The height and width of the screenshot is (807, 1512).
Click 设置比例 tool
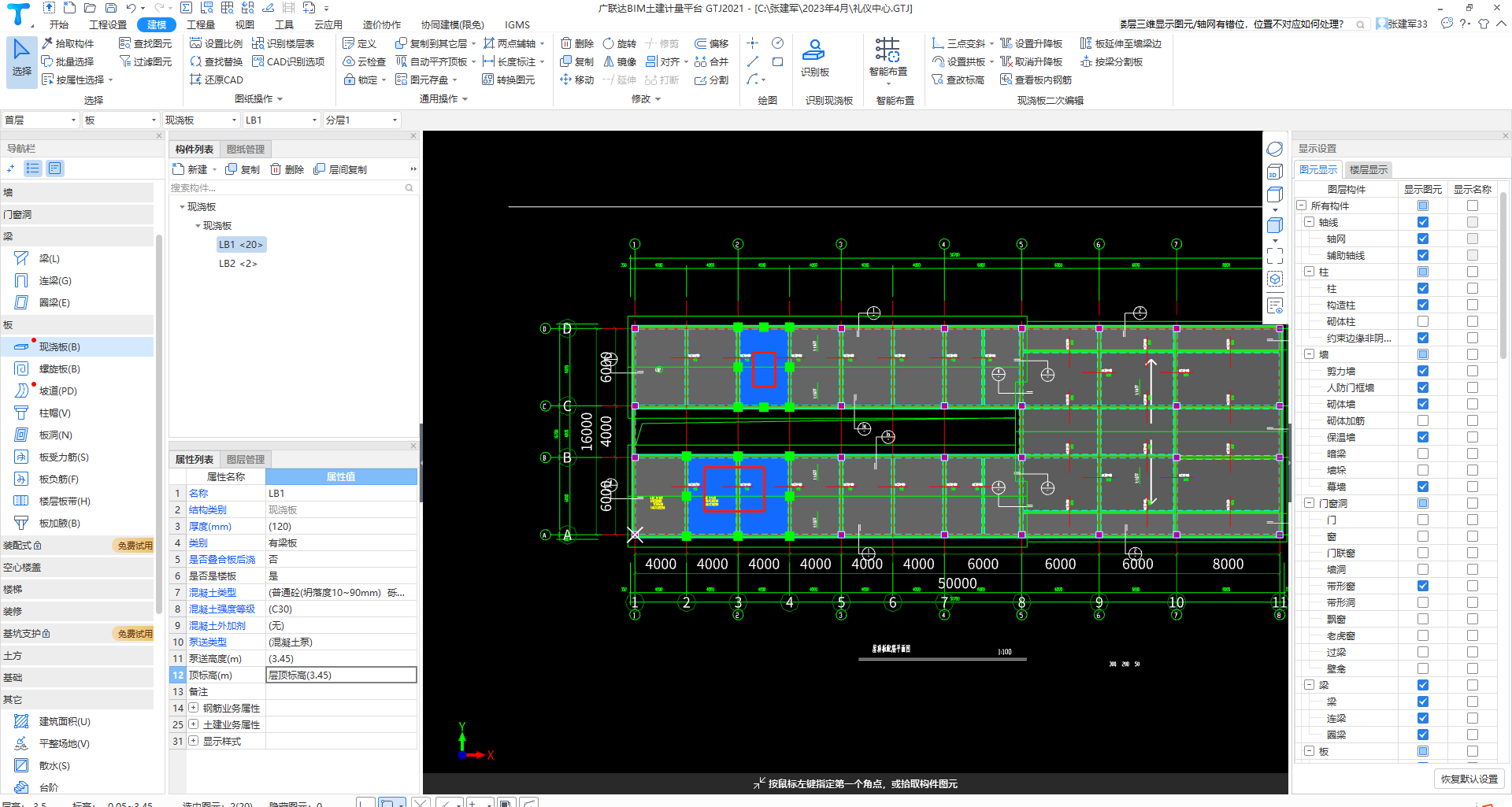[217, 43]
